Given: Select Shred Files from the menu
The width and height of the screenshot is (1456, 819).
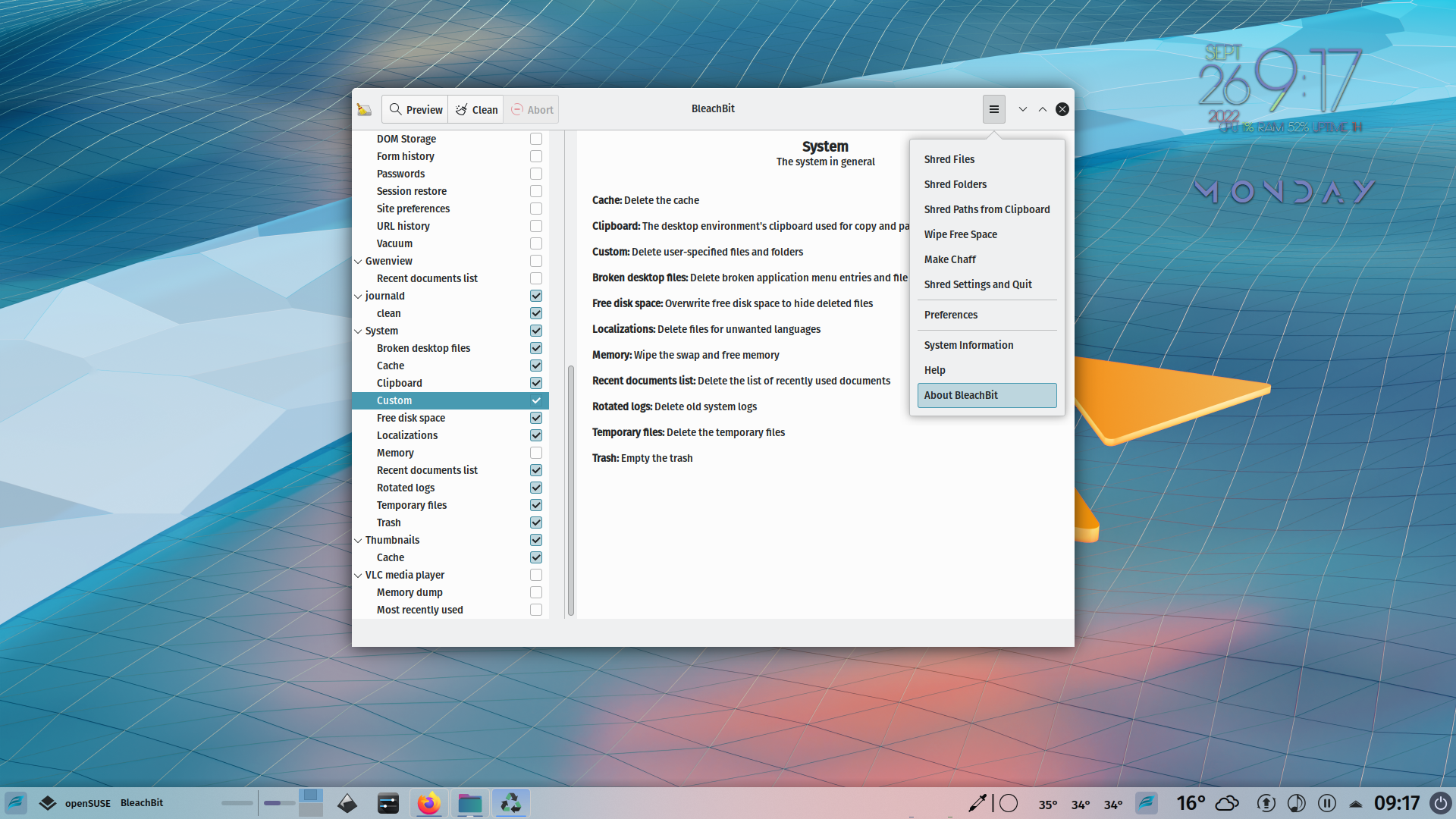Looking at the screenshot, I should click(x=987, y=159).
